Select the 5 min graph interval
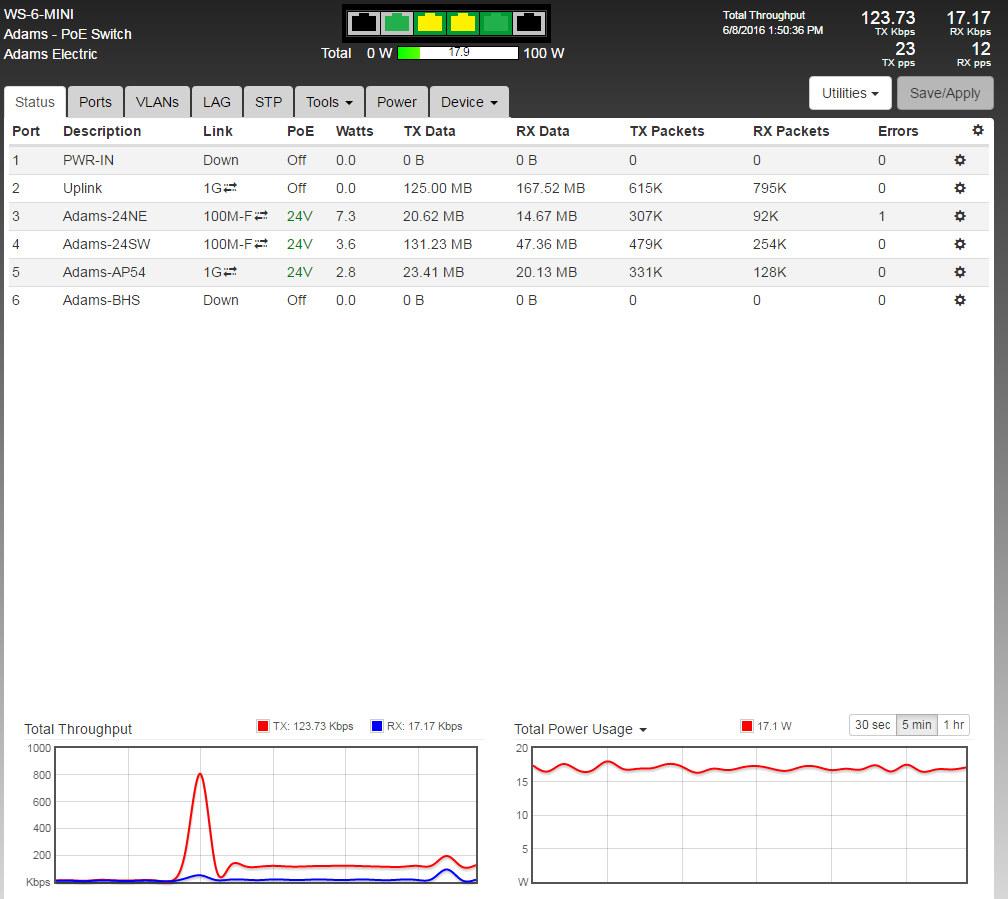 (x=916, y=725)
